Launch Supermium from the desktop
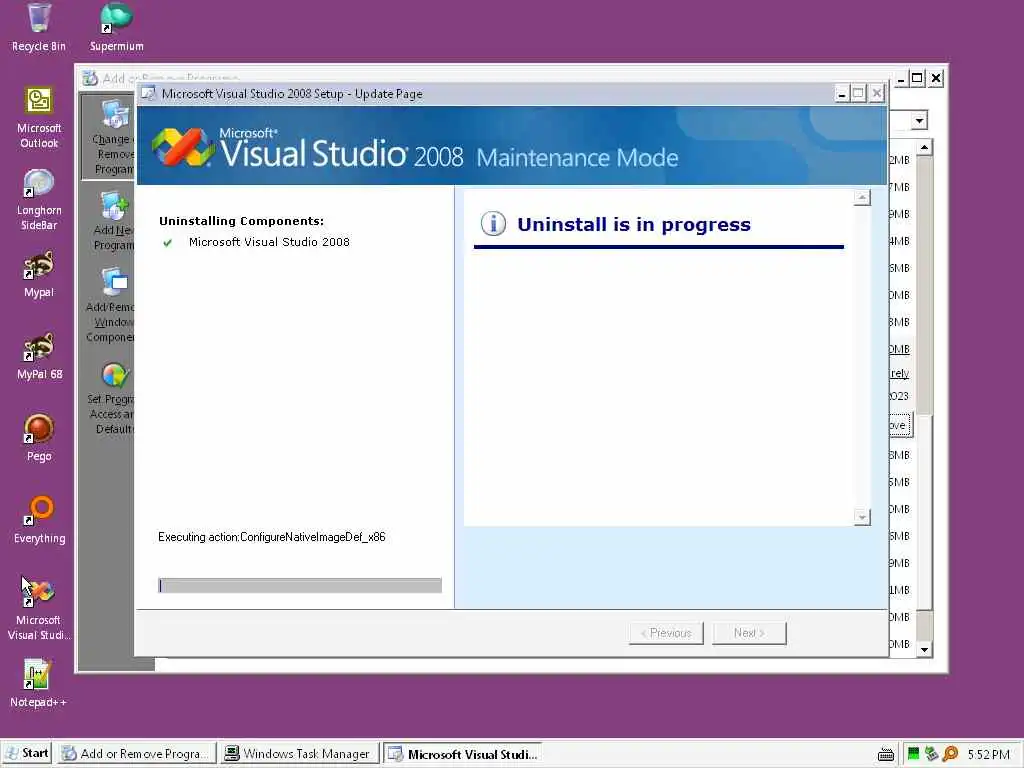 coord(116,27)
